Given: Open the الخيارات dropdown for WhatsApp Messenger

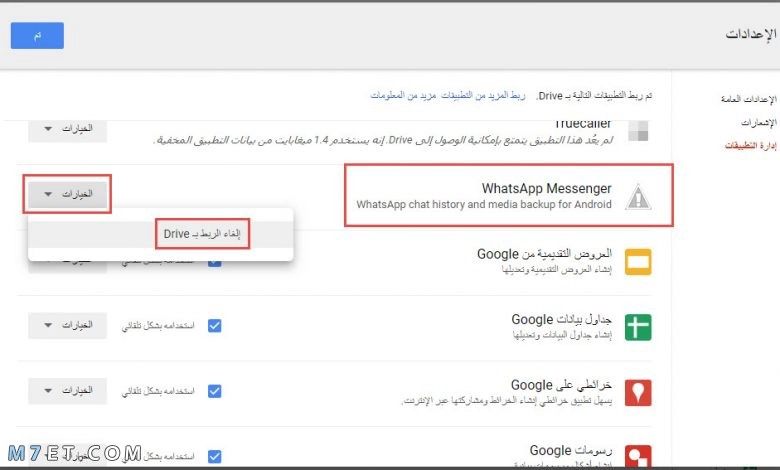Looking at the screenshot, I should pyautogui.click(x=68, y=194).
